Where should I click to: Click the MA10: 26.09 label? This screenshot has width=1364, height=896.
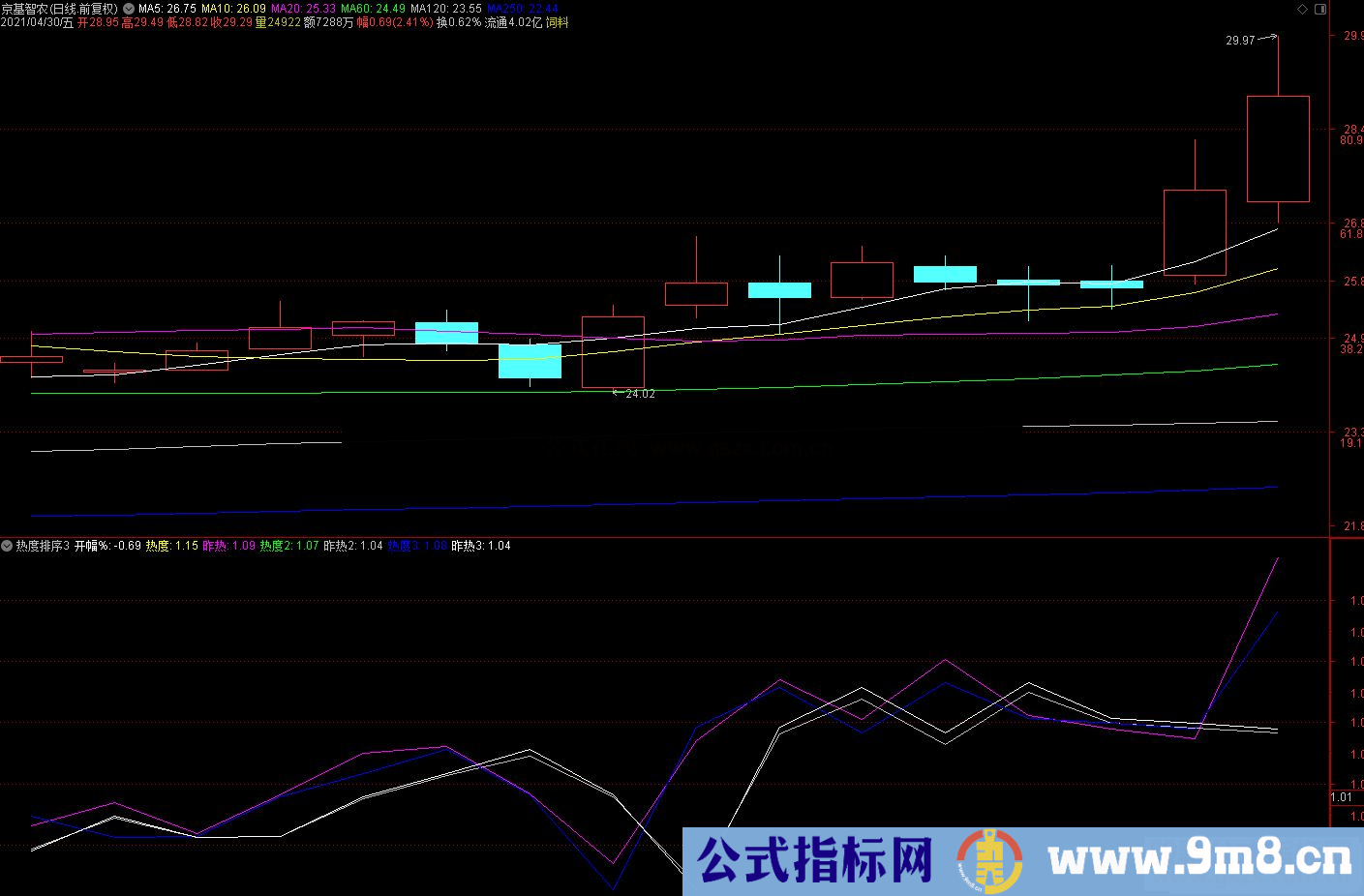click(x=233, y=9)
